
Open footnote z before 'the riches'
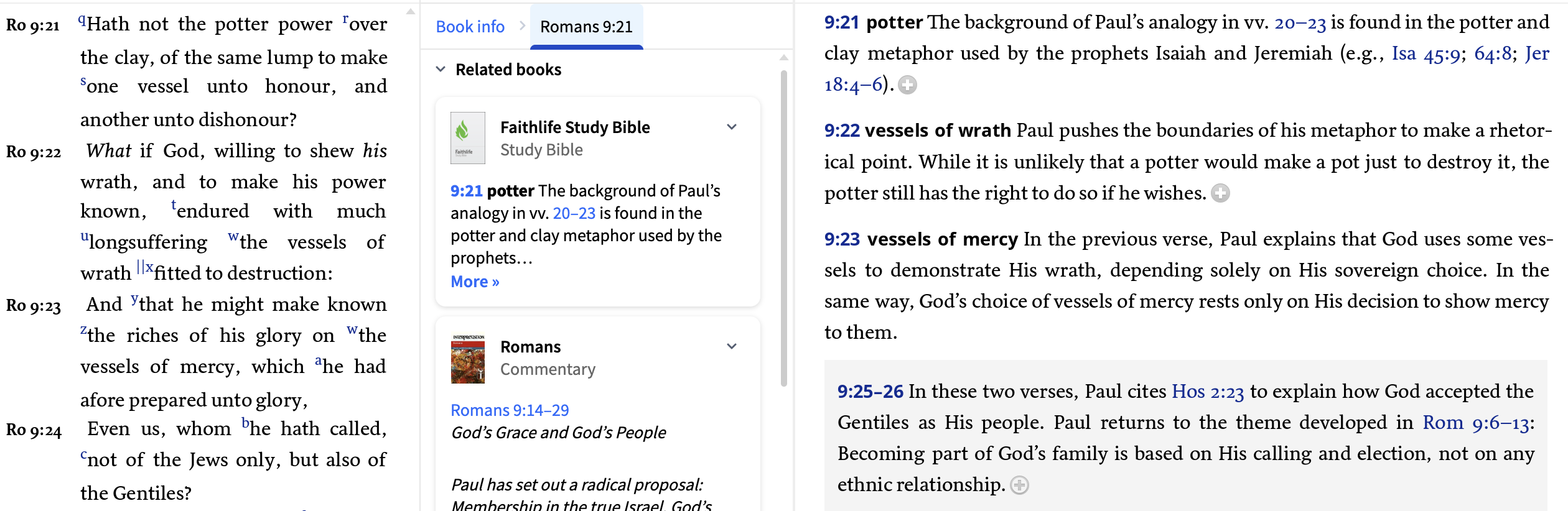pos(83,330)
